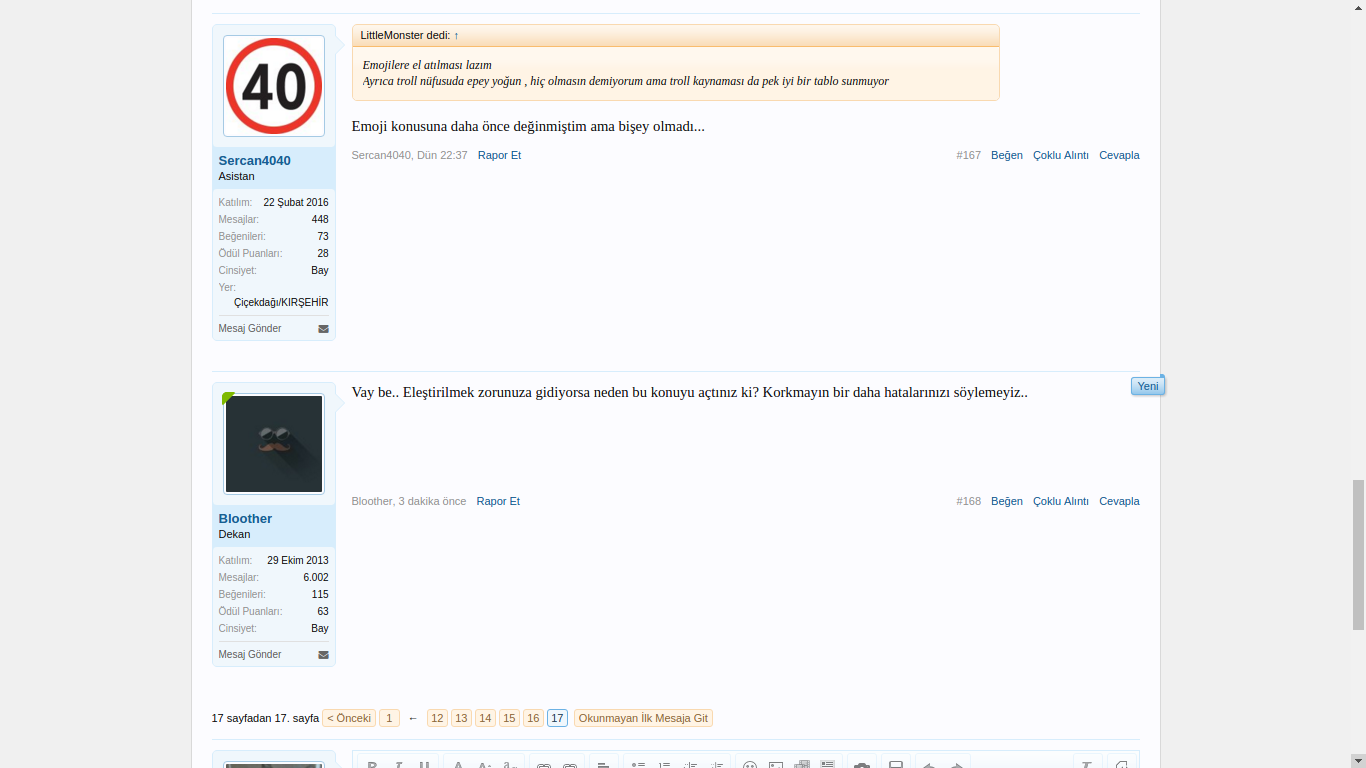The image size is (1366, 768).
Task: Go to page 15 in pagination
Action: tap(509, 718)
